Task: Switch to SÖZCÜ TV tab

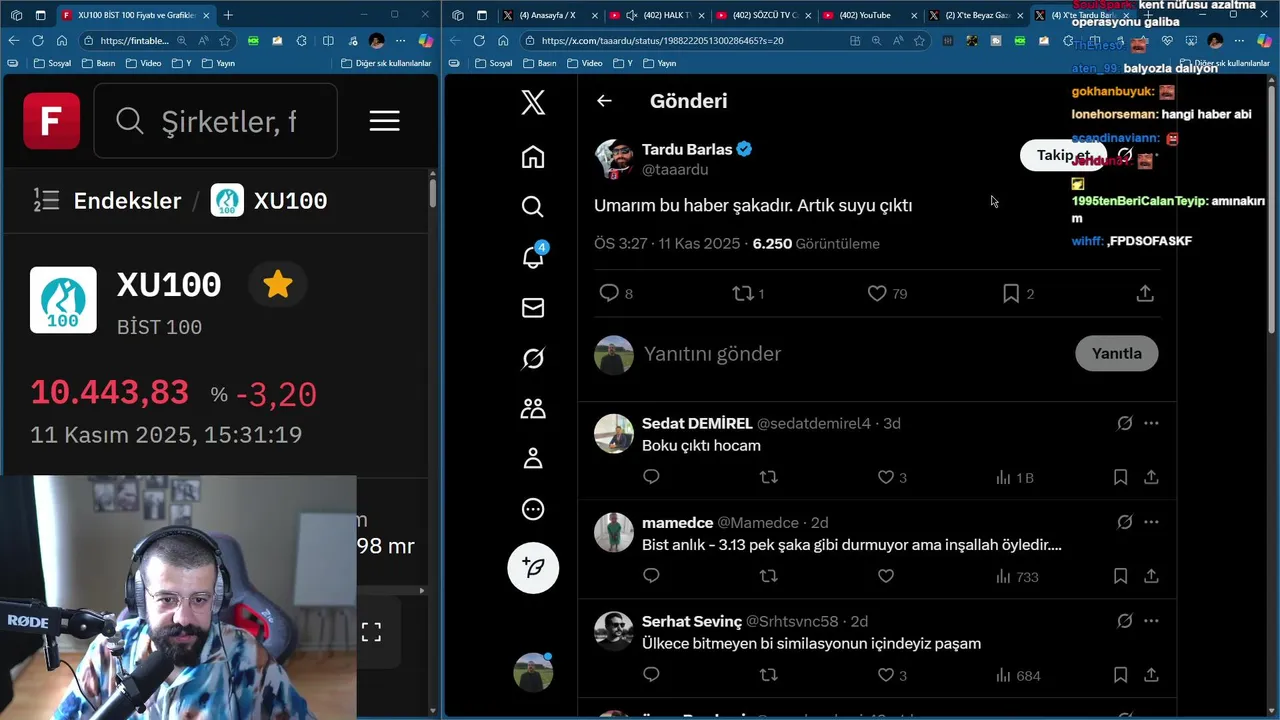Action: tap(763, 15)
